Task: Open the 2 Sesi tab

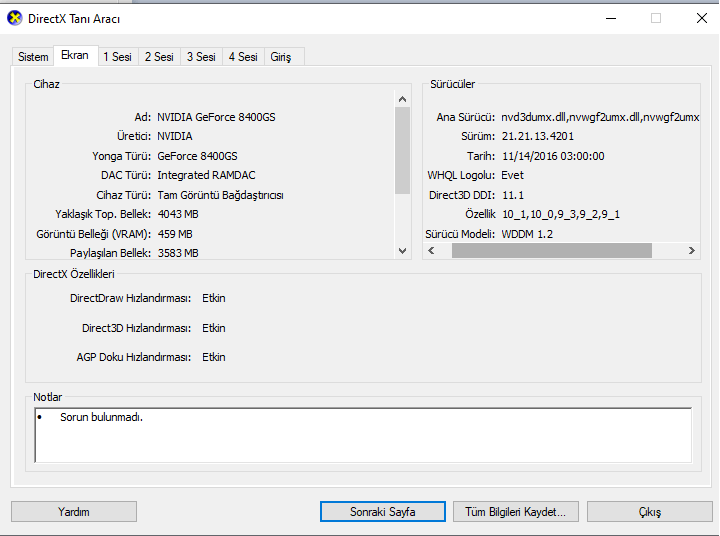Action: pyautogui.click(x=159, y=57)
